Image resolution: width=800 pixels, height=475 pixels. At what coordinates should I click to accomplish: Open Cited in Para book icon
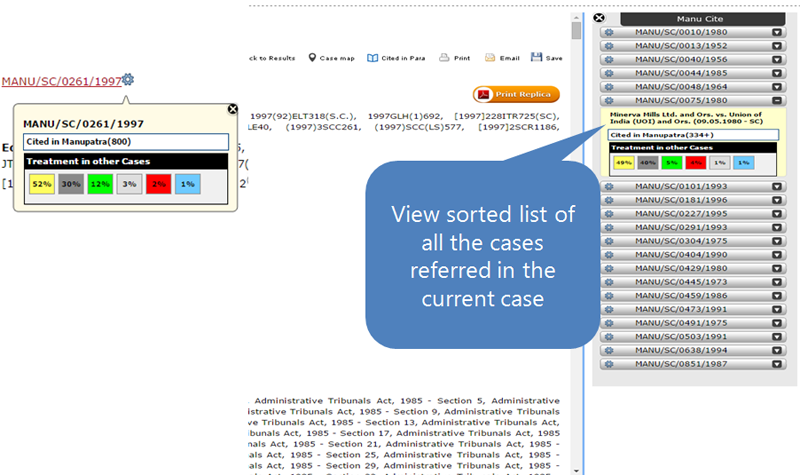373,58
